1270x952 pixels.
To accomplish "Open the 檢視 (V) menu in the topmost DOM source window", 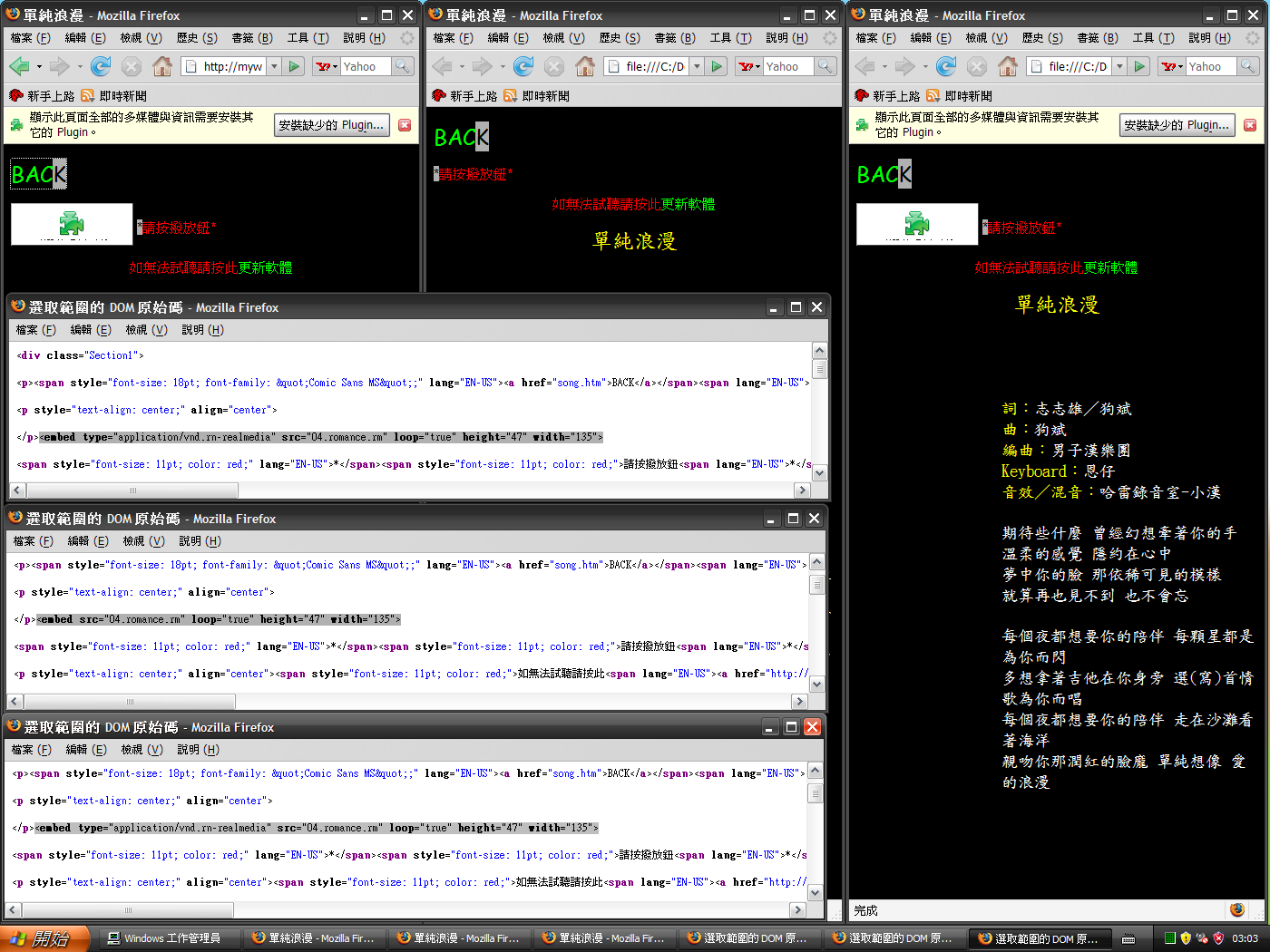I will pos(146,330).
